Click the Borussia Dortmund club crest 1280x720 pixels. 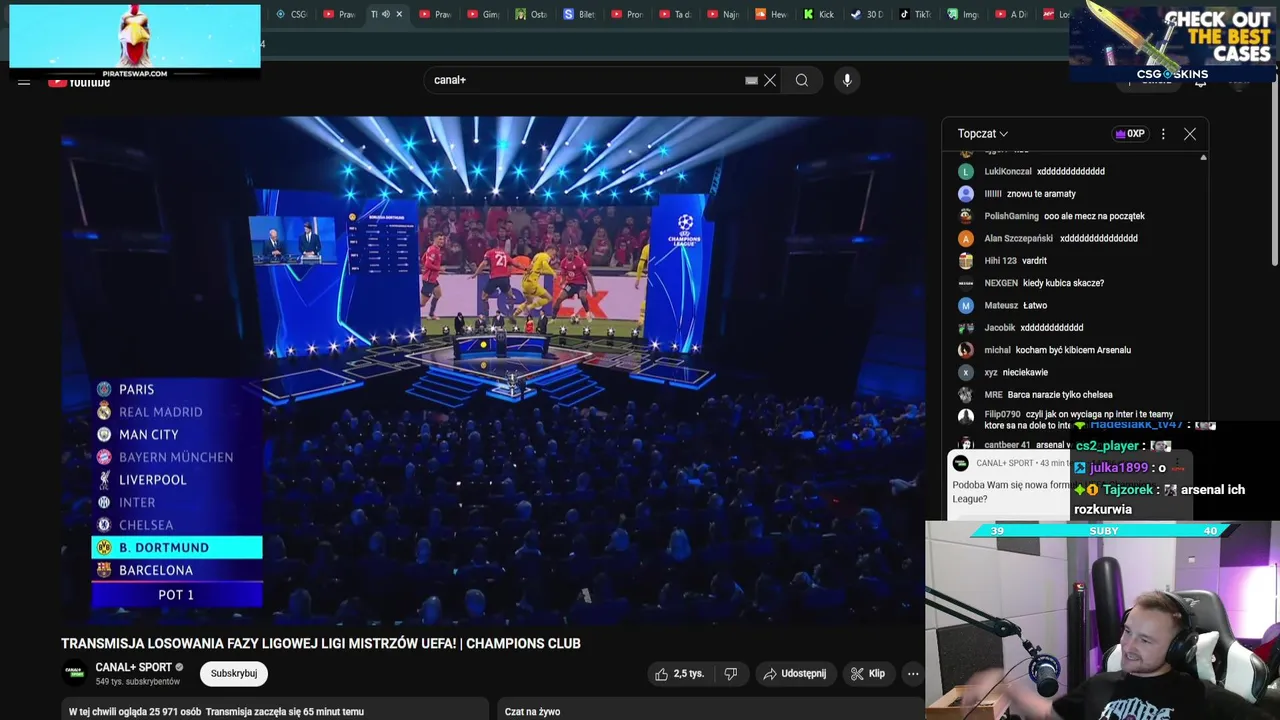(104, 547)
